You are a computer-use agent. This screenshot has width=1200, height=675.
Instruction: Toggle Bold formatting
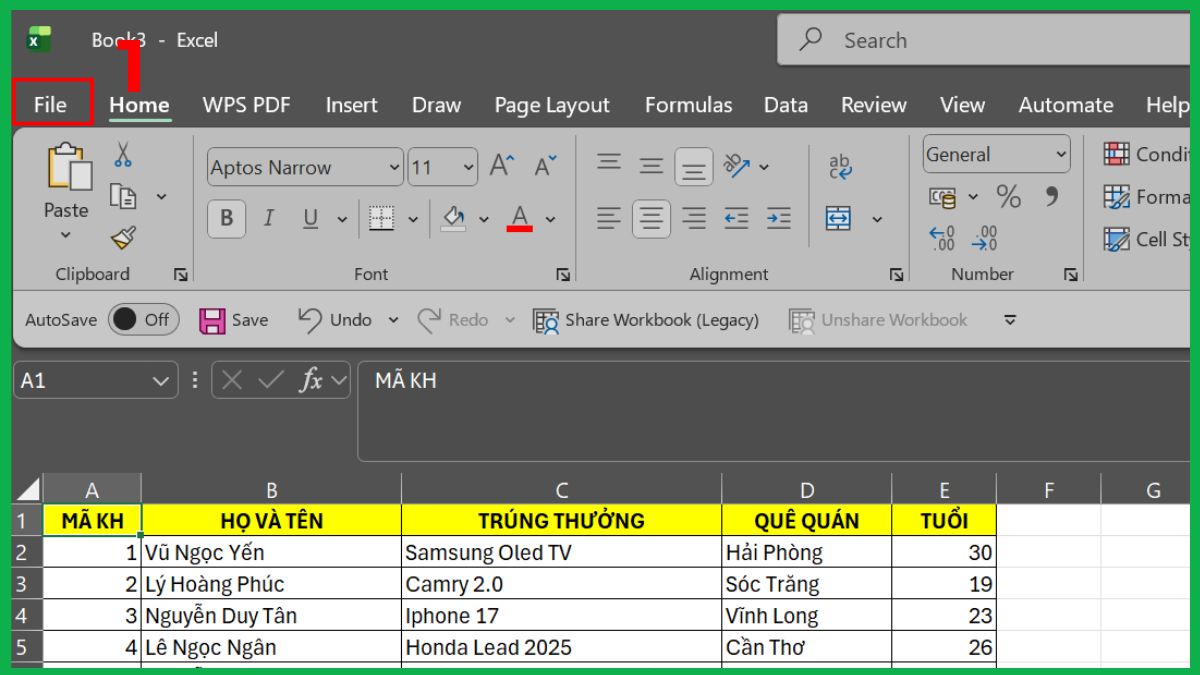pyautogui.click(x=227, y=218)
